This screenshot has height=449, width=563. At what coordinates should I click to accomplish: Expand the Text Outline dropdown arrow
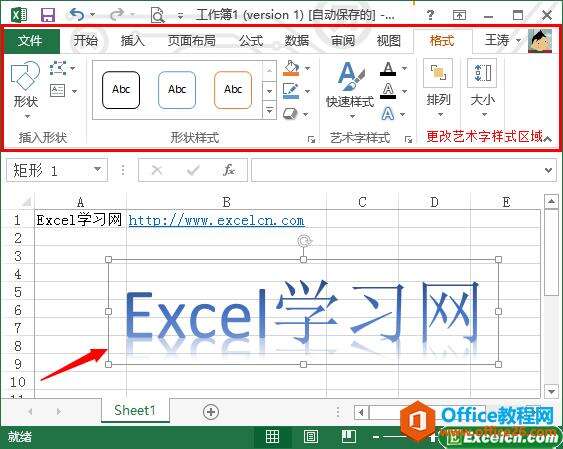404,91
